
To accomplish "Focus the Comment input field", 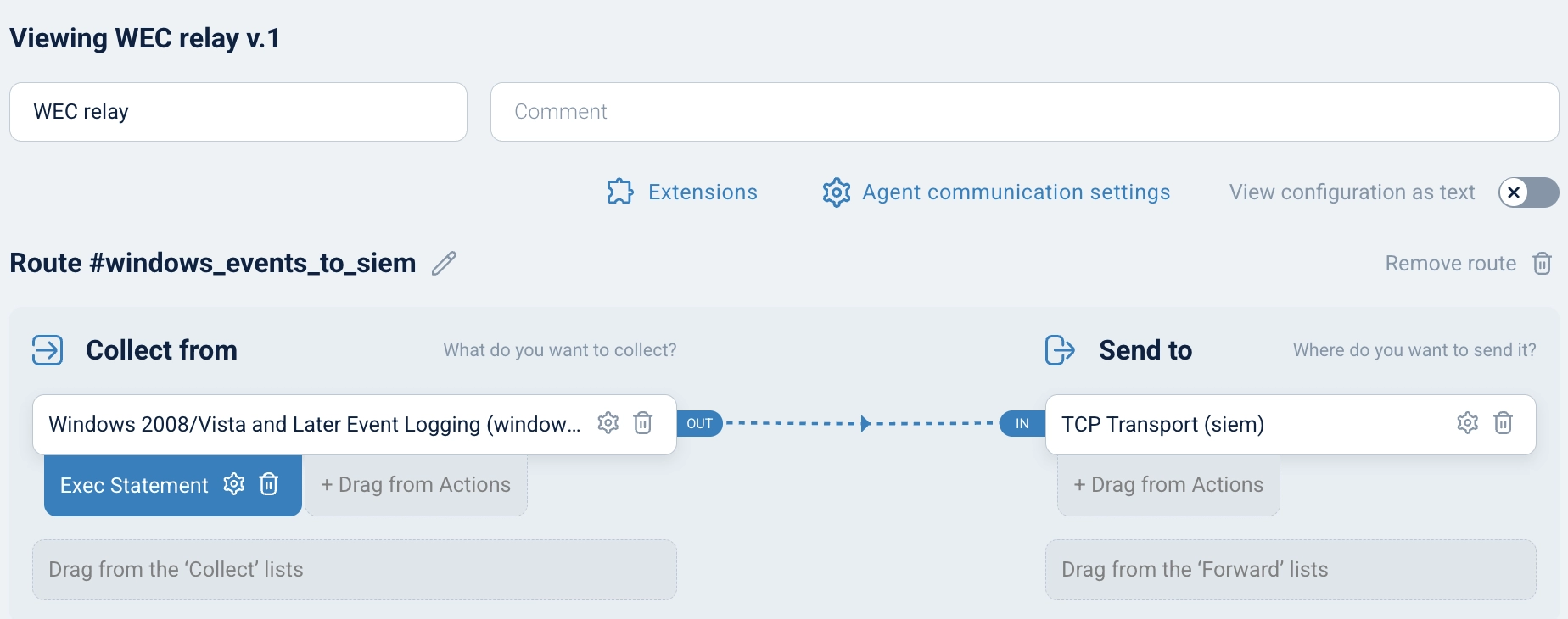I will [x=1024, y=112].
